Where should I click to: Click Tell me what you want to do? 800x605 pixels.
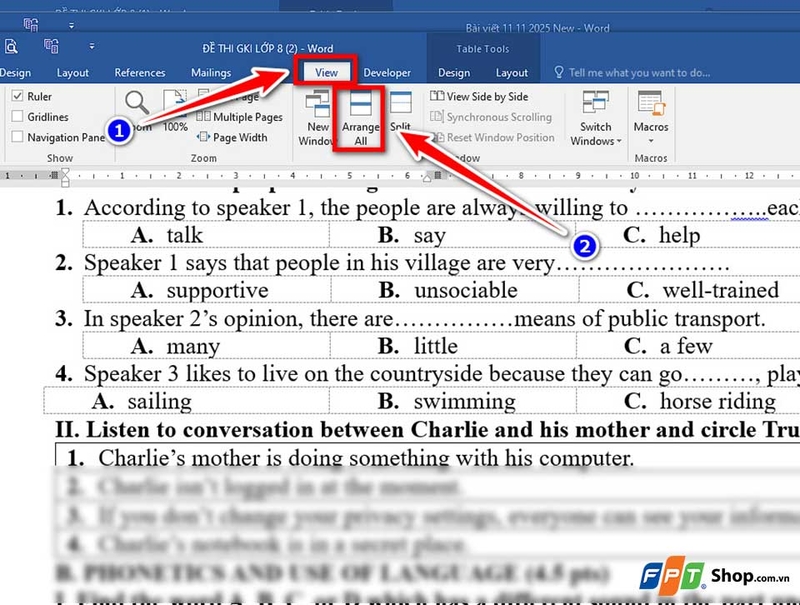coord(633,72)
